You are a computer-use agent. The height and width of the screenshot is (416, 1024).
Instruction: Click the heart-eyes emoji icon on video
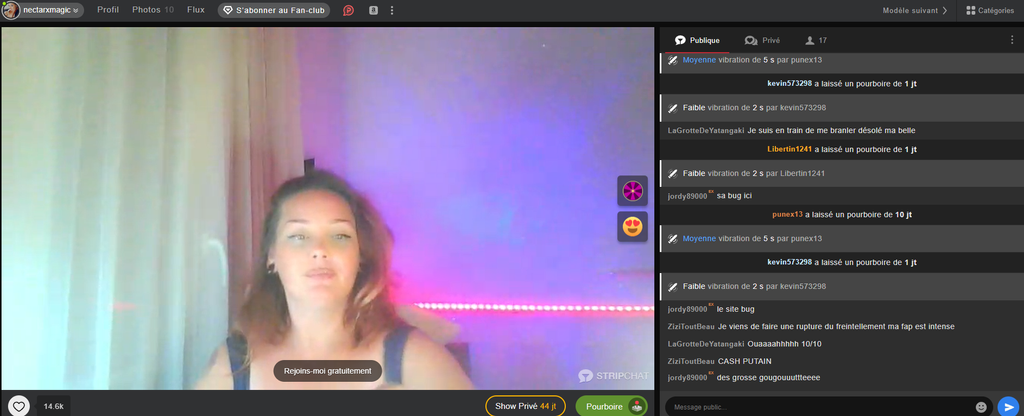632,227
